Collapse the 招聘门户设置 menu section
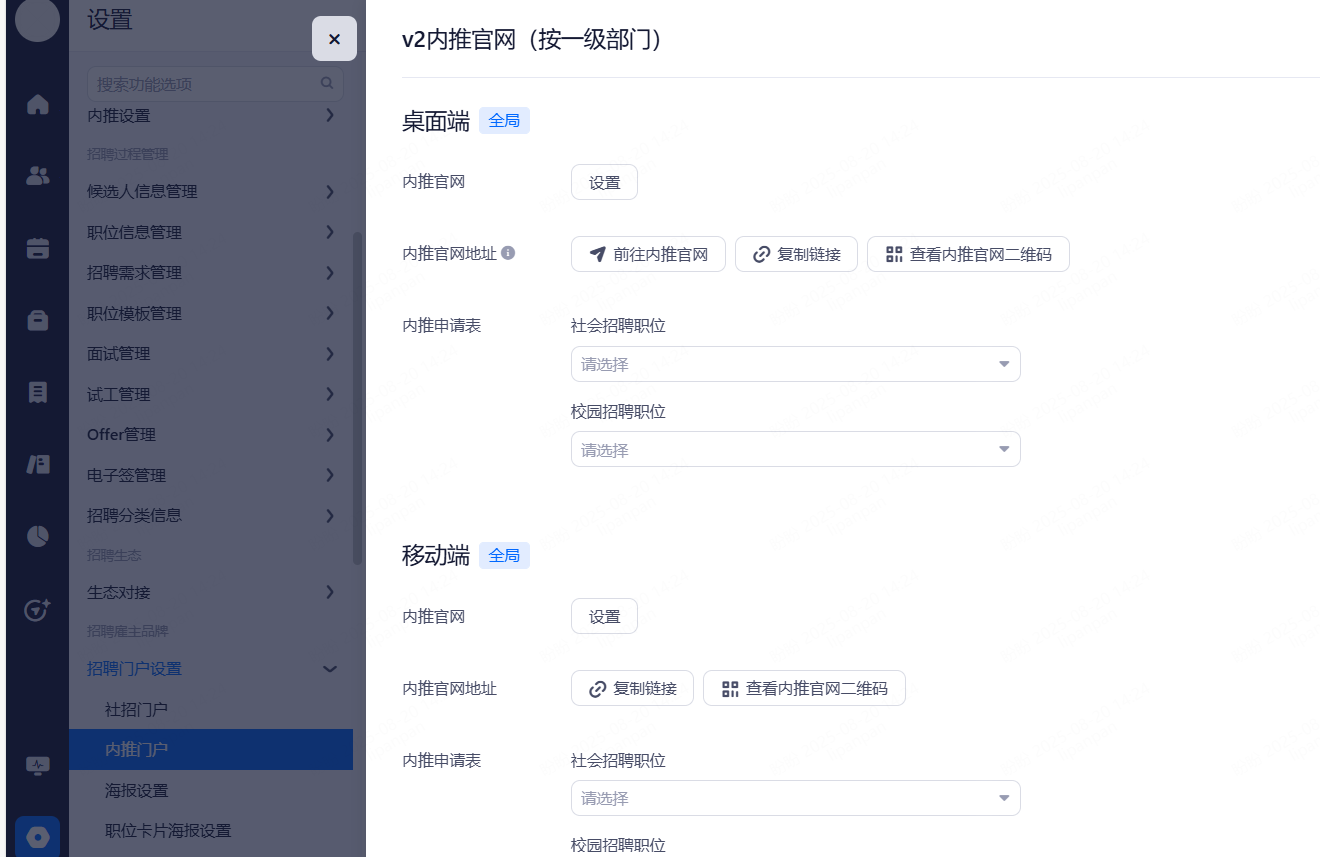 pyautogui.click(x=329, y=669)
